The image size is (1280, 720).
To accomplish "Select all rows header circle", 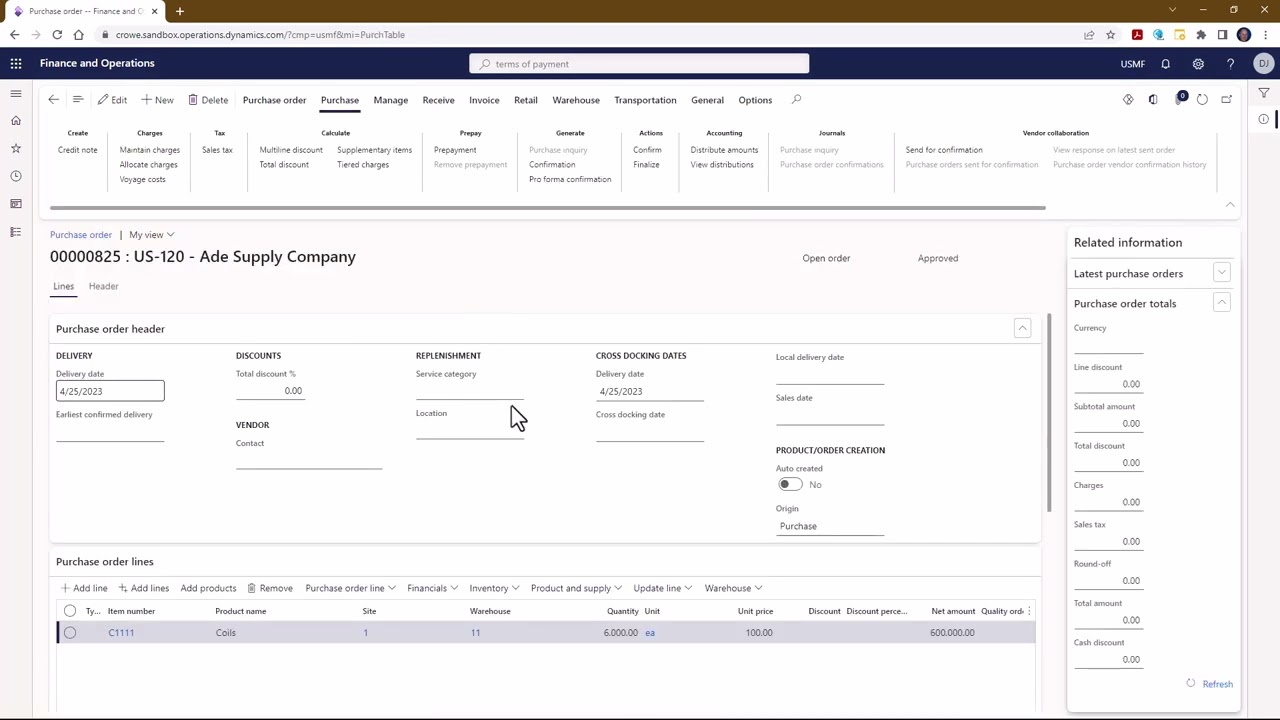I will [70, 611].
